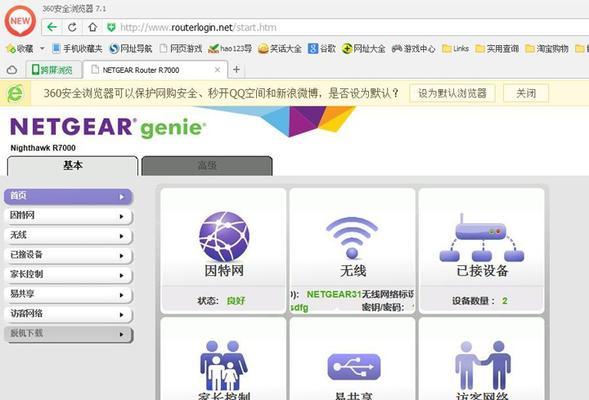
Task: Select the NETGEAR Router R7000 browser tab
Action: (155, 70)
